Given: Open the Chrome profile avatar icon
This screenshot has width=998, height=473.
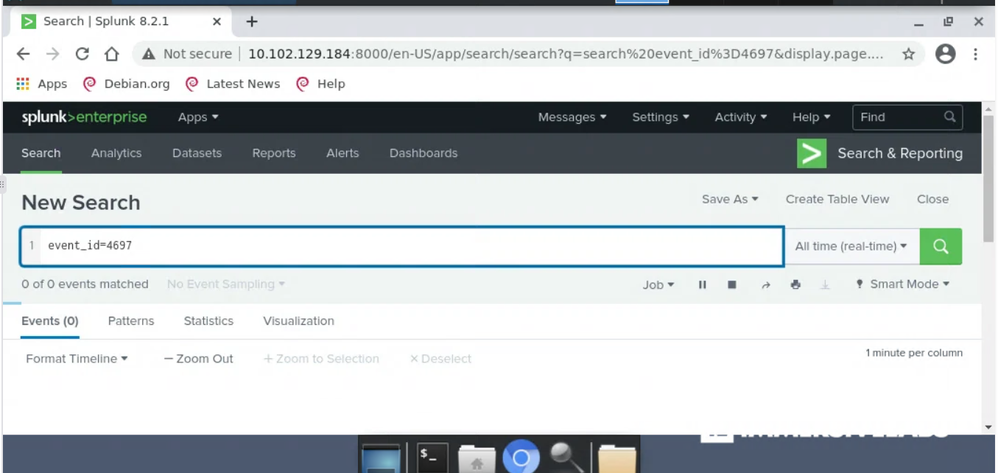Looking at the screenshot, I should [945, 54].
